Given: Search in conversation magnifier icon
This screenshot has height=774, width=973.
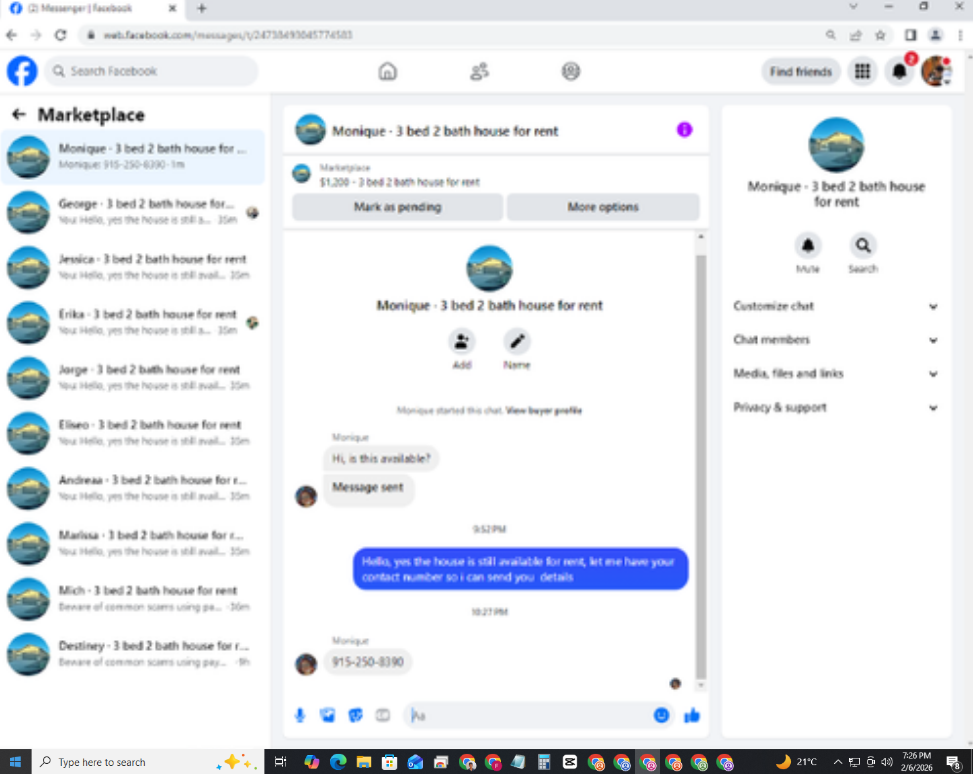Looking at the screenshot, I should coord(863,246).
